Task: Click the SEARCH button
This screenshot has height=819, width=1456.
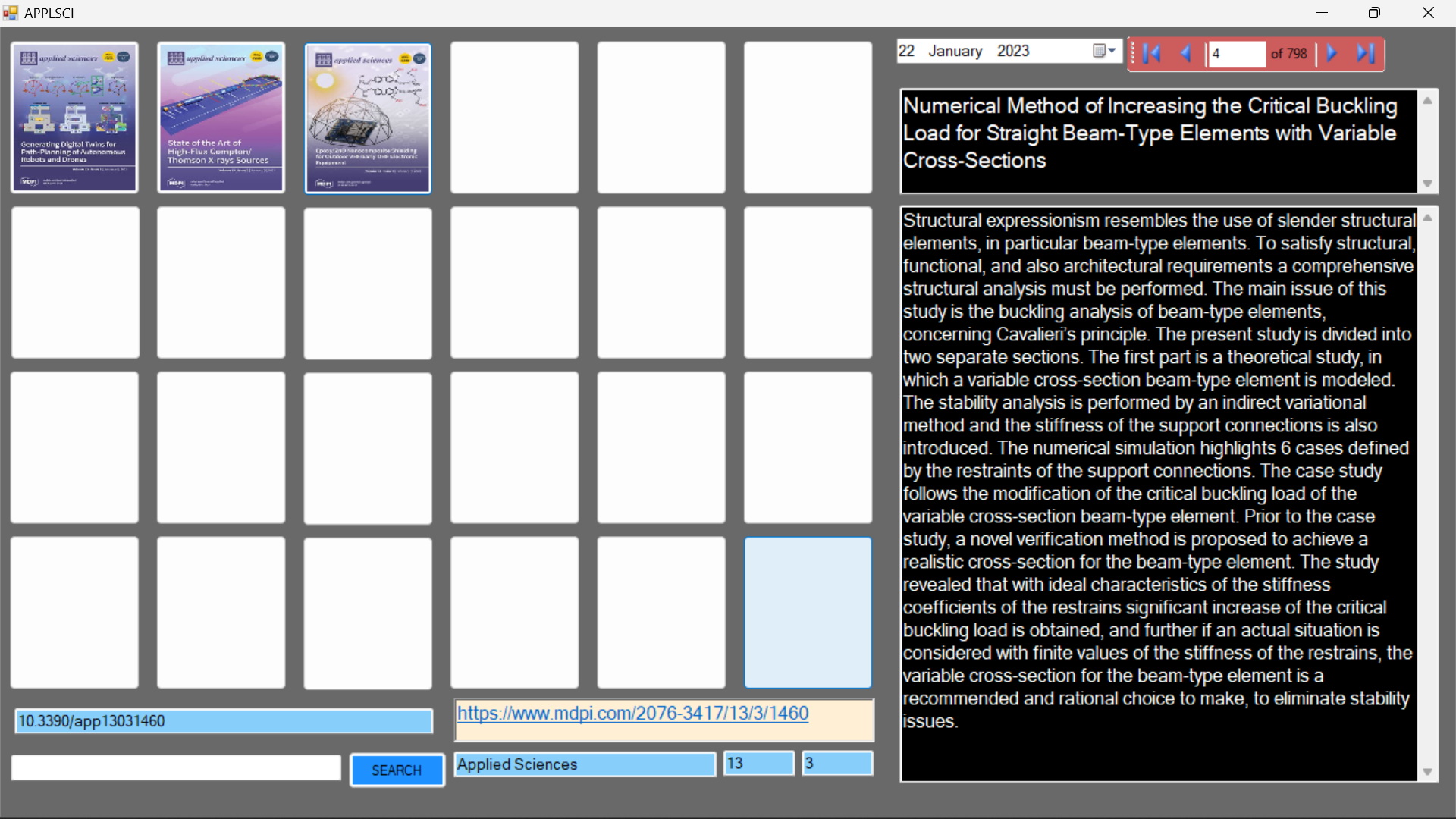Action: click(x=397, y=770)
